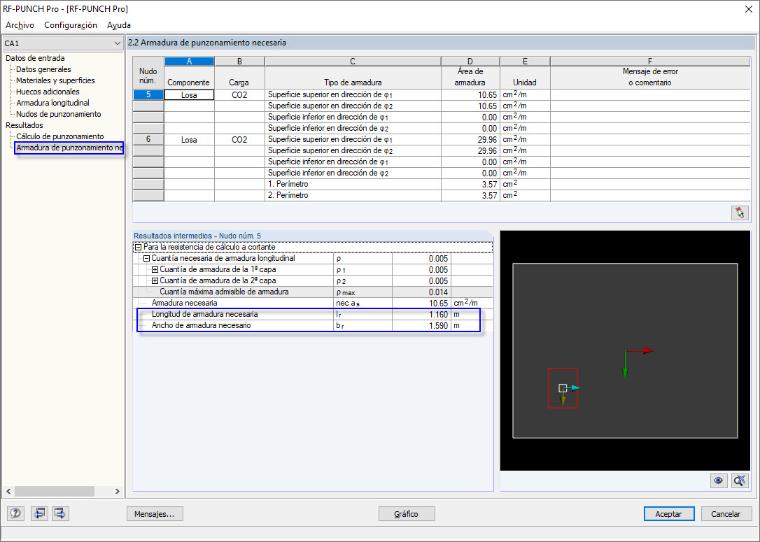This screenshot has width=760, height=542.
Task: Select 'Armadura de punzonamiento' tree item
Action: 69,148
